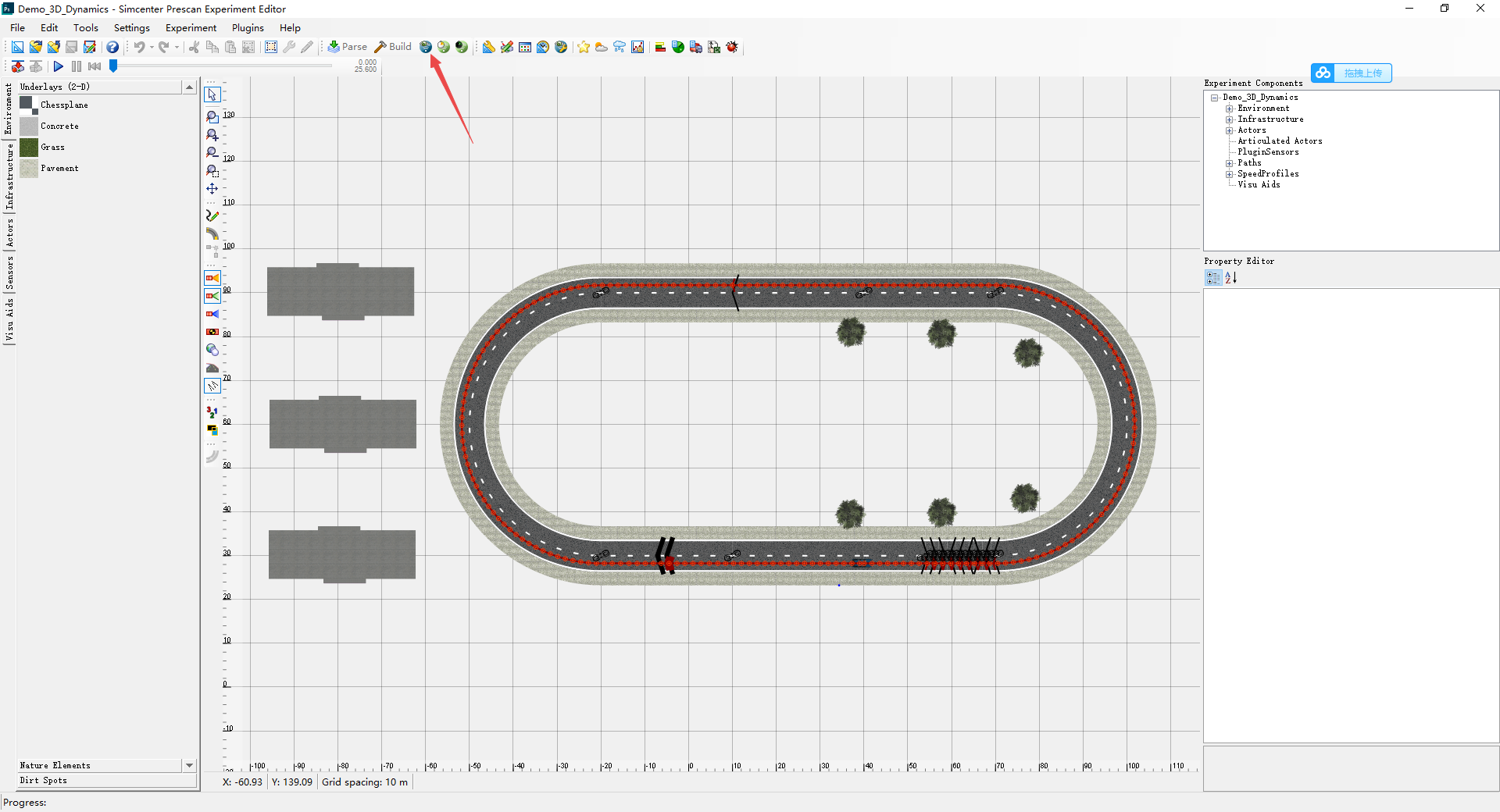Expand the Actors tree node
The height and width of the screenshot is (812, 1500).
pos(1229,130)
